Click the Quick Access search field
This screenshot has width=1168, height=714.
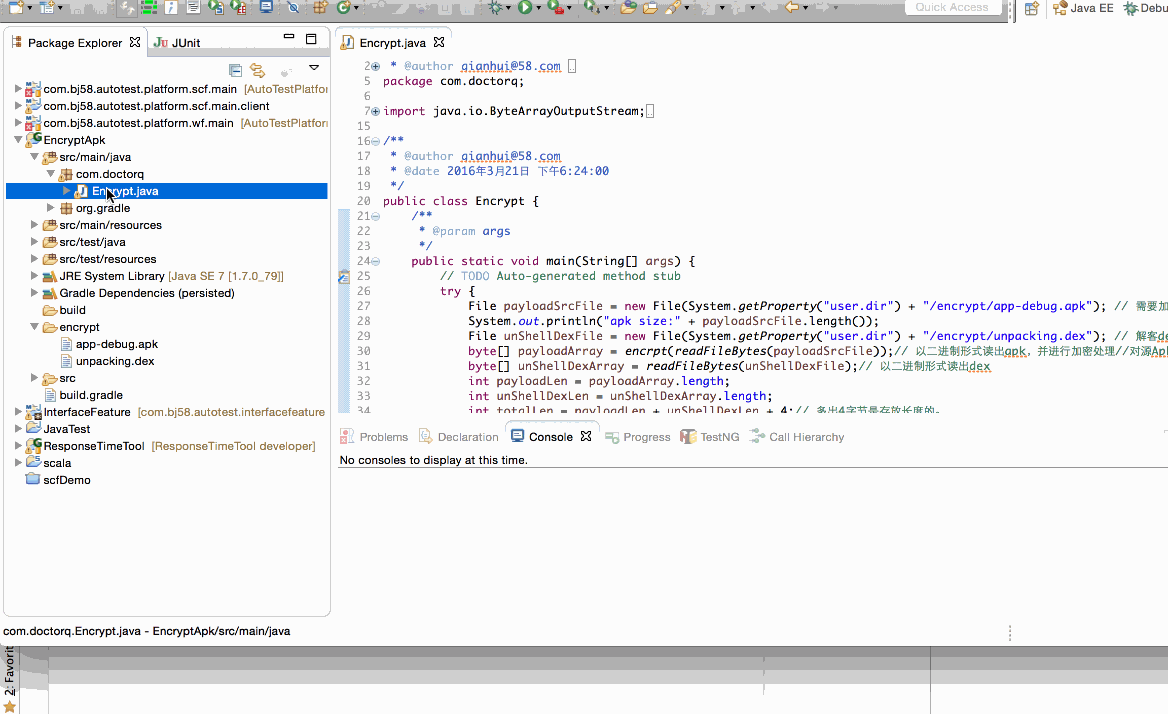click(x=951, y=7)
